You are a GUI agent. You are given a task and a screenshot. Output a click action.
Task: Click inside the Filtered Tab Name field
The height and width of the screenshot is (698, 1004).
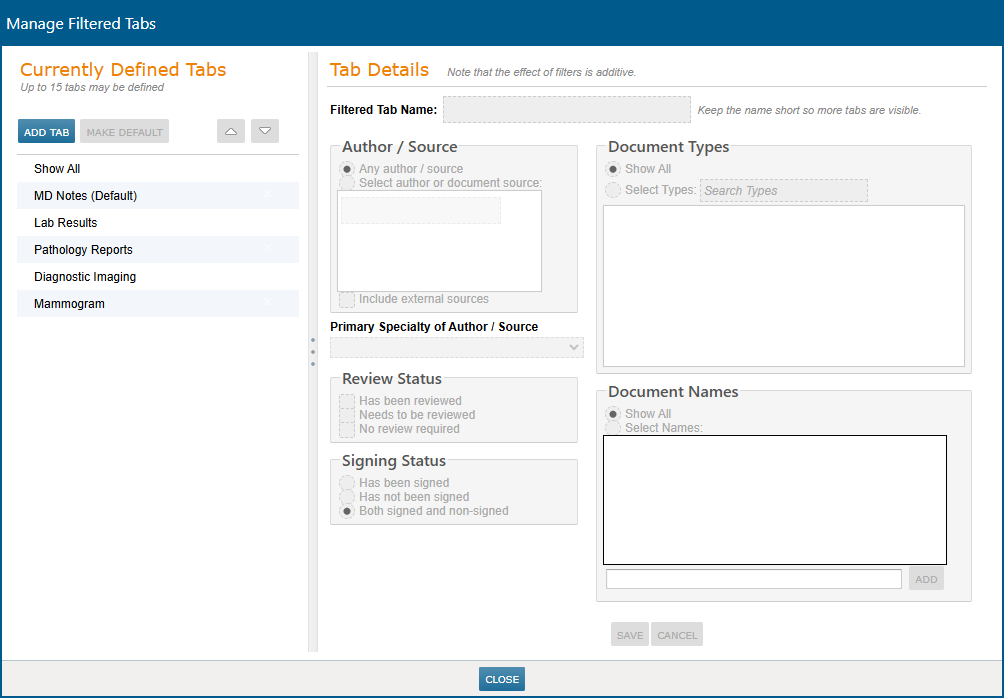[x=566, y=109]
